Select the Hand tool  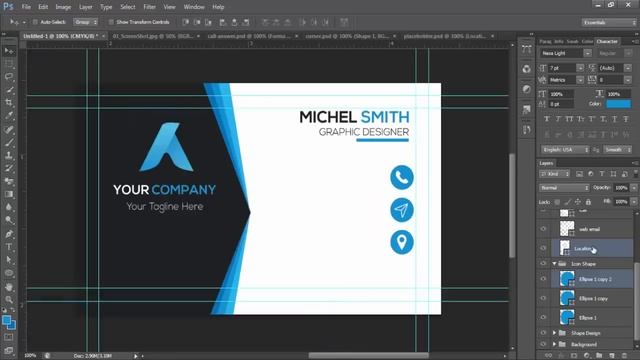pyautogui.click(x=9, y=287)
